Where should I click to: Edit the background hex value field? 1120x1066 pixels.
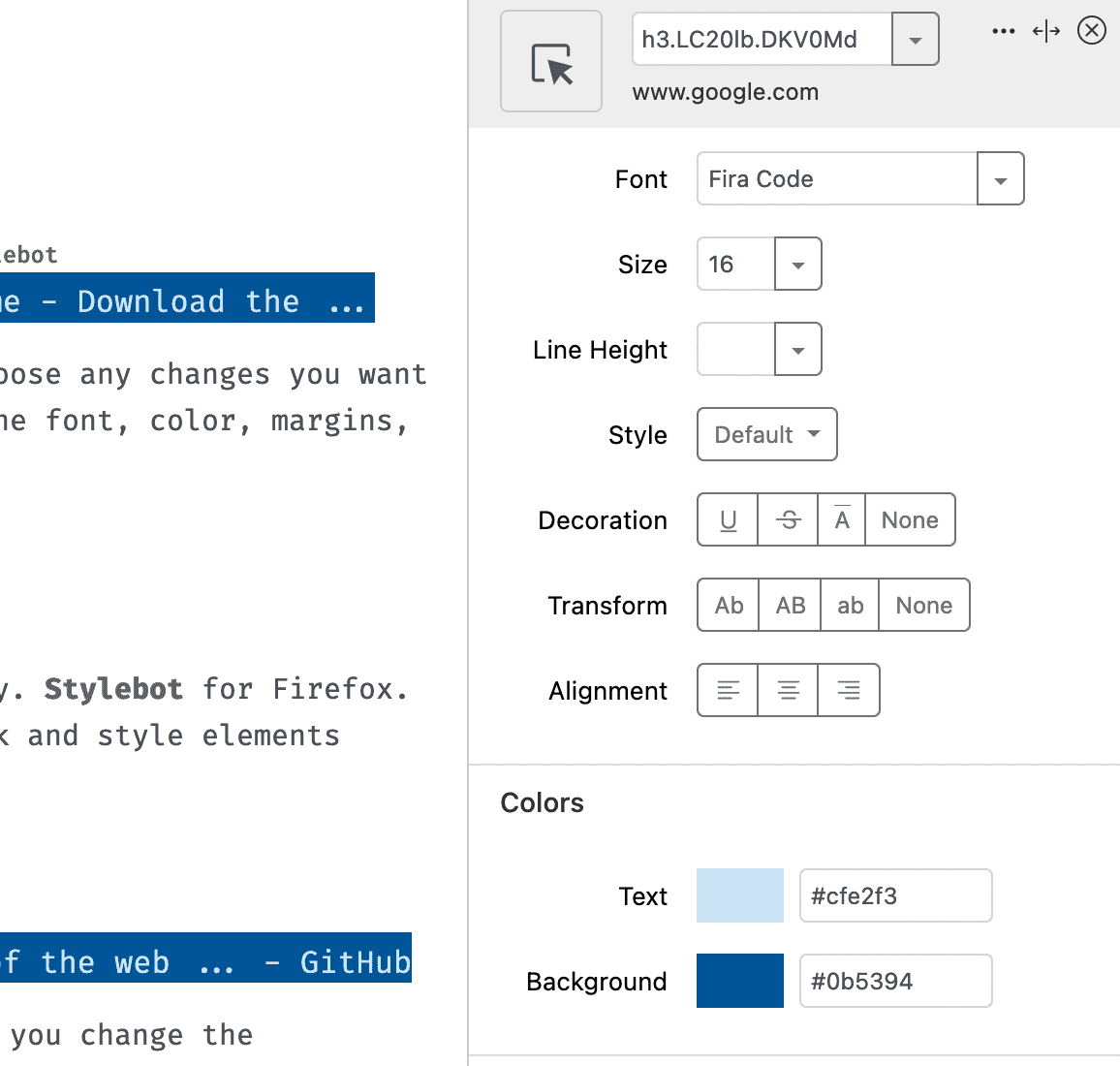895,981
